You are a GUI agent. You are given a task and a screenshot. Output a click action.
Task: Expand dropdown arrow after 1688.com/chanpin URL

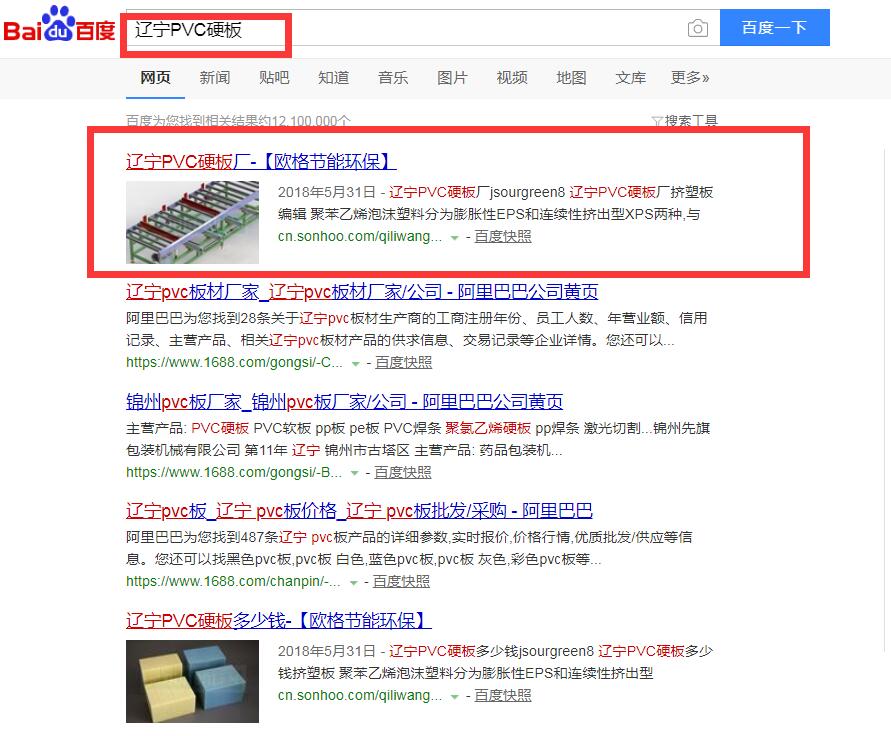tap(353, 583)
